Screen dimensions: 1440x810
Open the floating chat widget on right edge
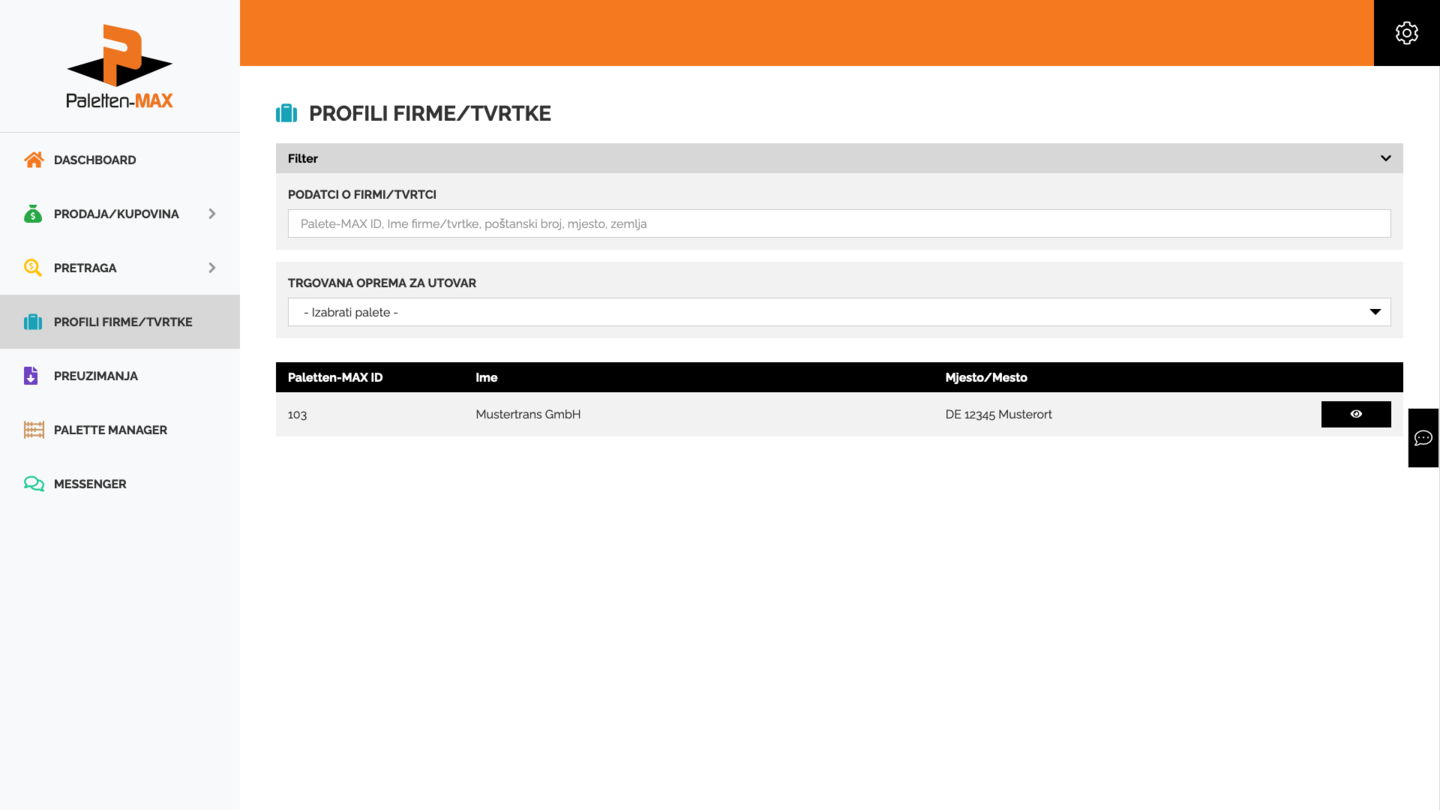pos(1423,438)
